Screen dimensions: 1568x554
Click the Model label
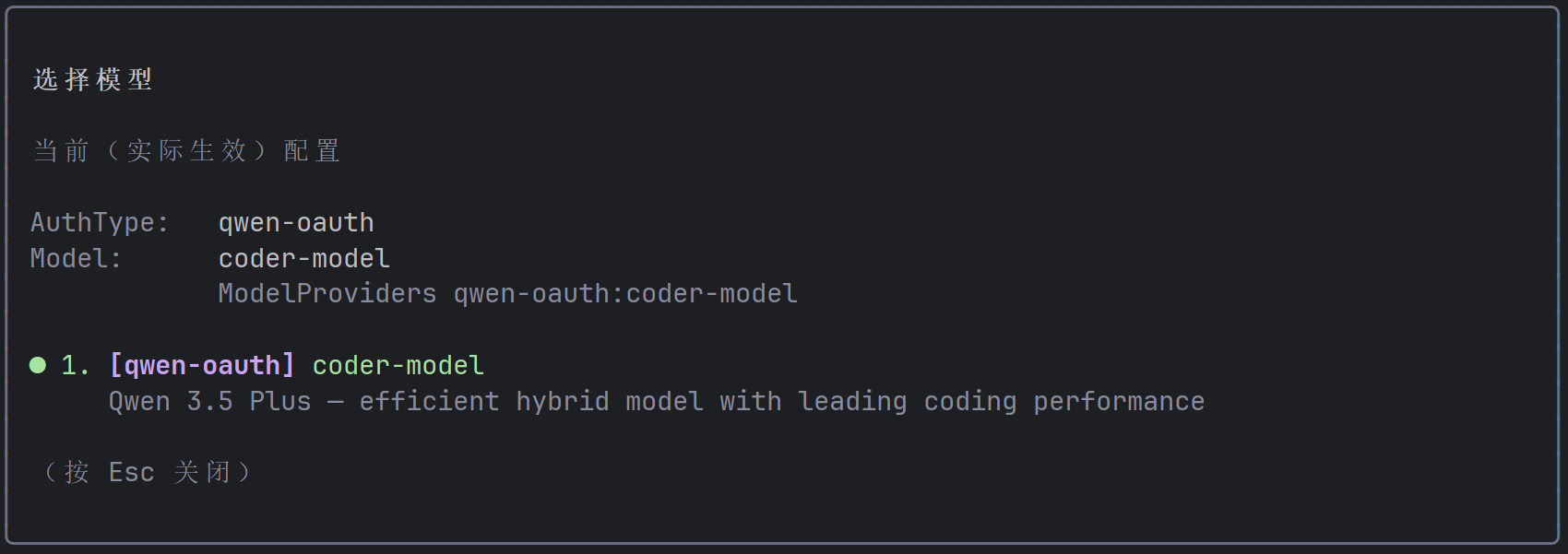tap(76, 258)
